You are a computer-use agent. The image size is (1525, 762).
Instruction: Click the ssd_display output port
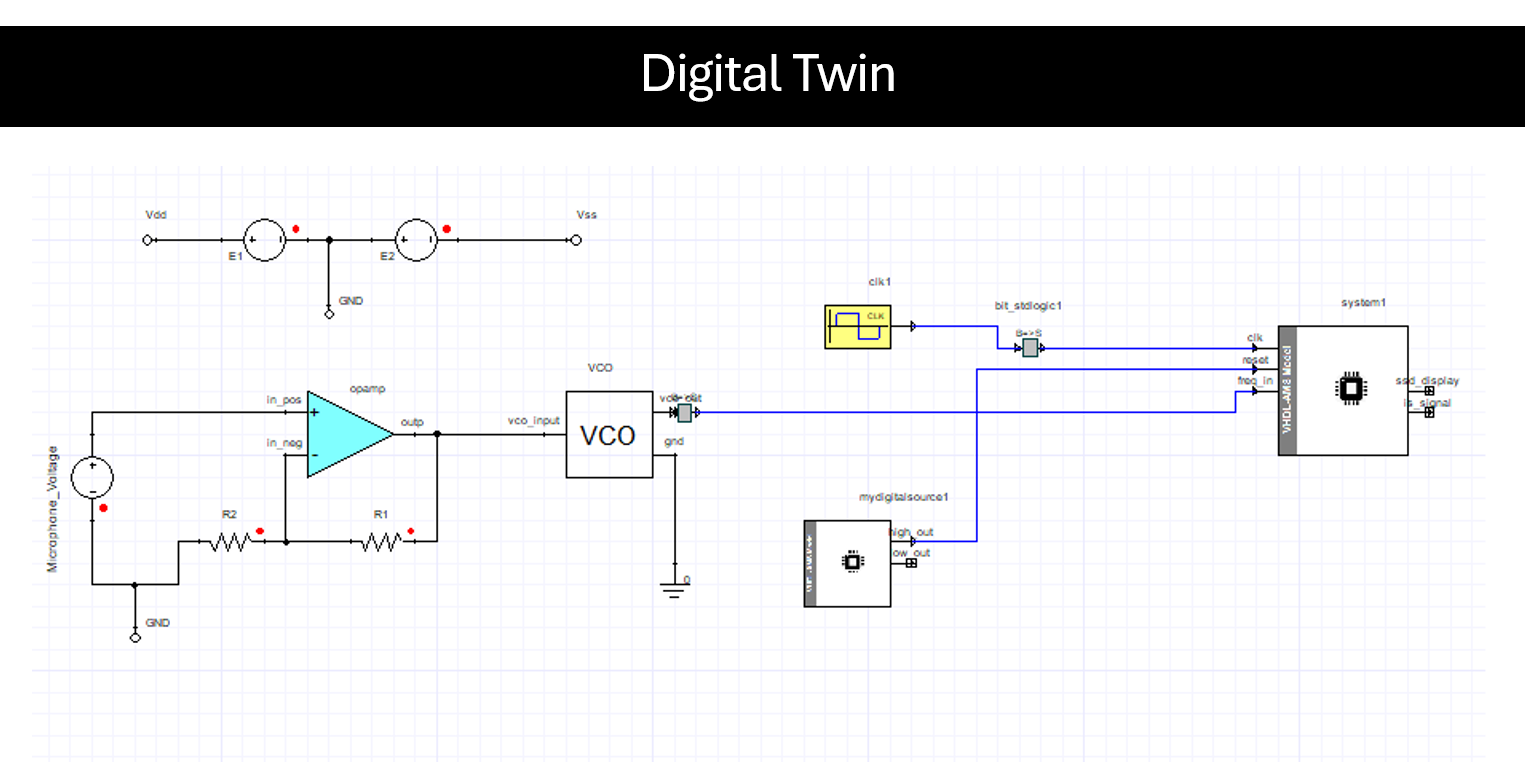(1429, 391)
